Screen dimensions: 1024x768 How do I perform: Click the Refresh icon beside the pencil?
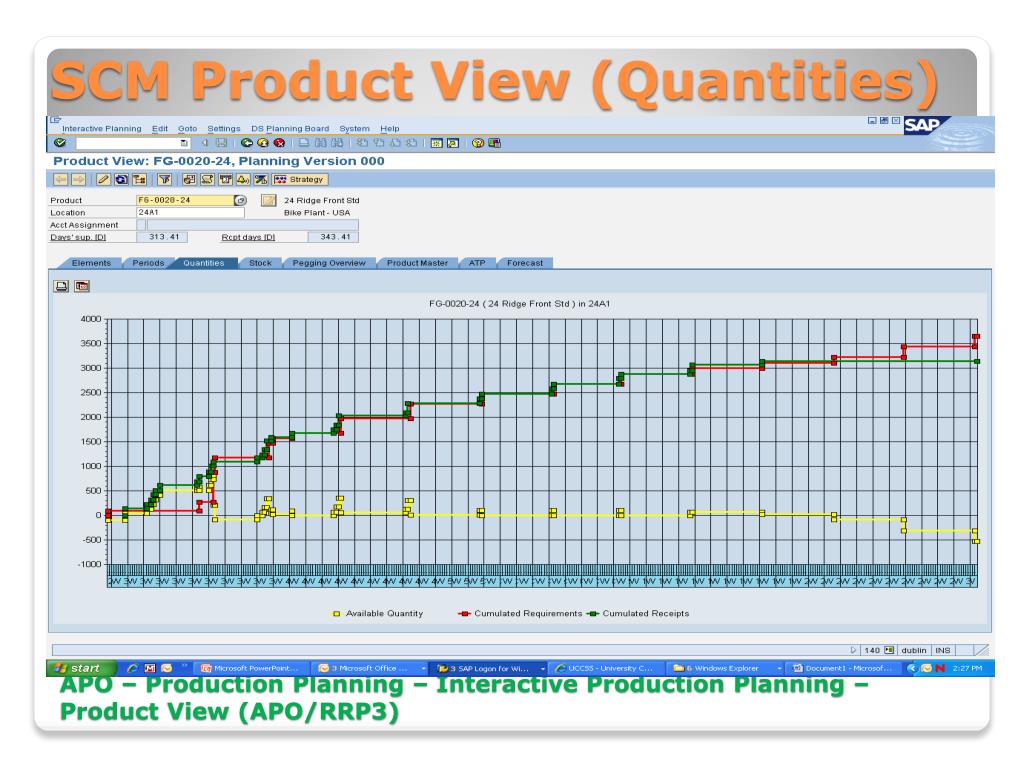coord(121,180)
